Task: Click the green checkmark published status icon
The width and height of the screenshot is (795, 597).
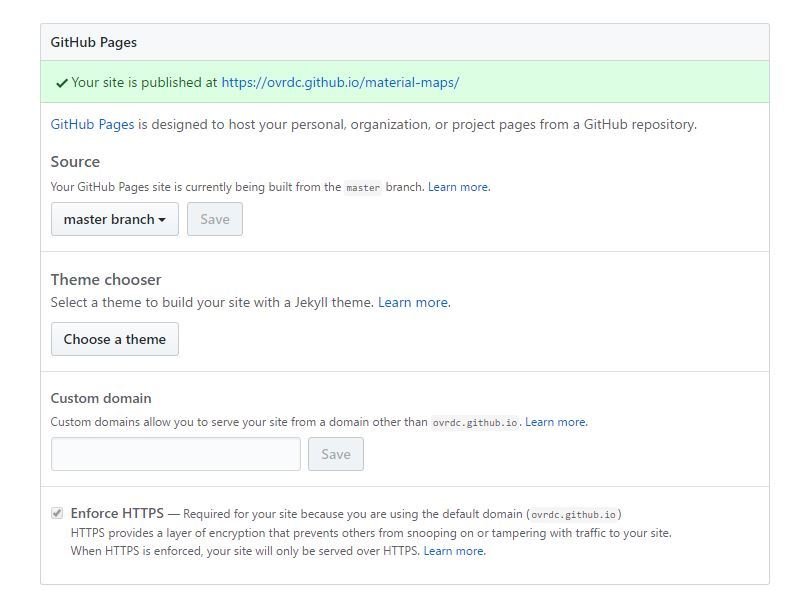Action: (62, 83)
